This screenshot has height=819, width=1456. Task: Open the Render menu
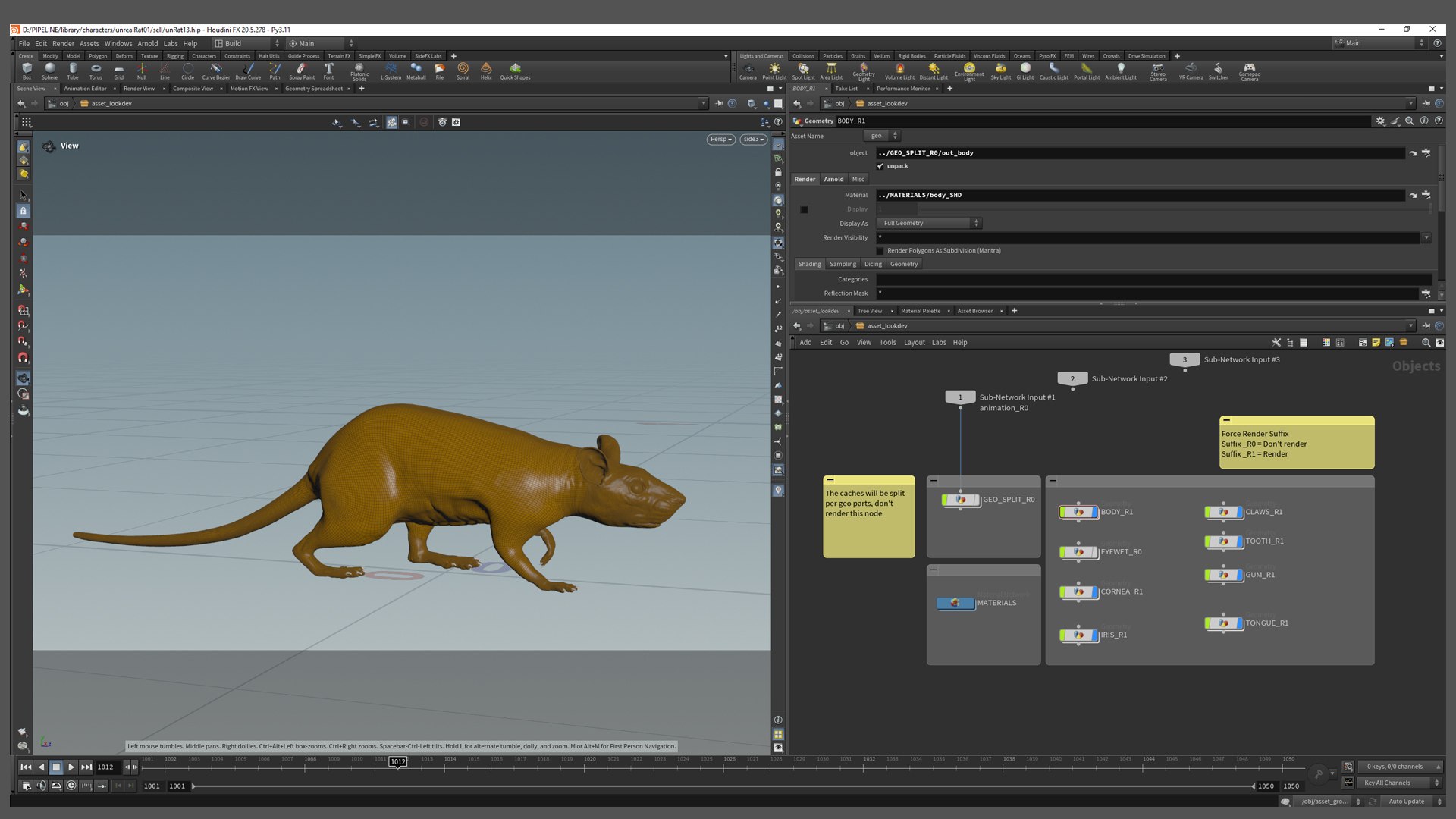[63, 44]
